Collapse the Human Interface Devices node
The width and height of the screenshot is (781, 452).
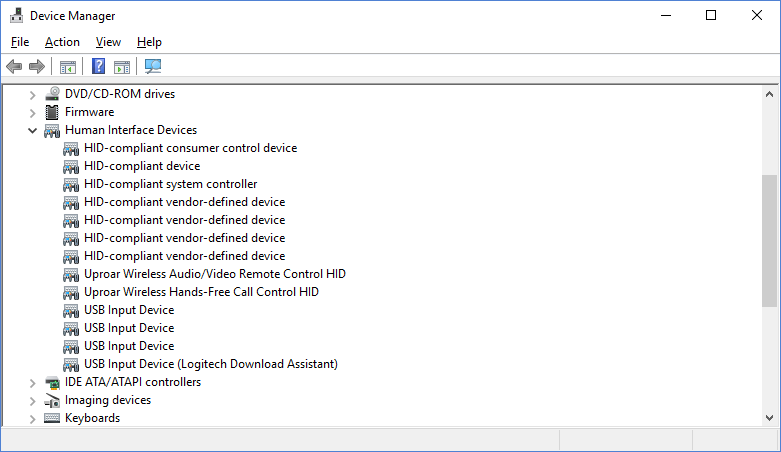(32, 131)
